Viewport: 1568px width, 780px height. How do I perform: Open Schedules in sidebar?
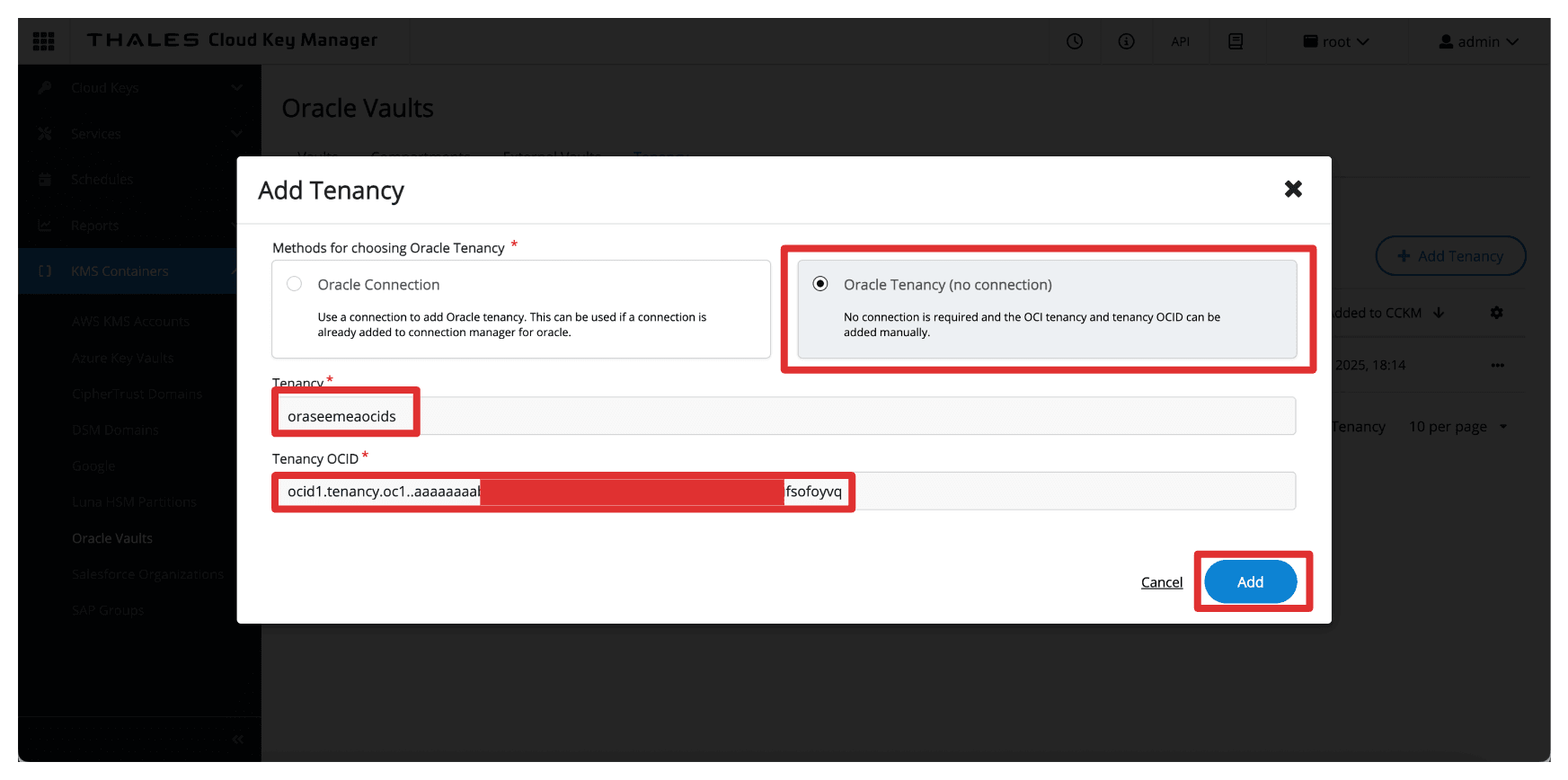pos(139,180)
